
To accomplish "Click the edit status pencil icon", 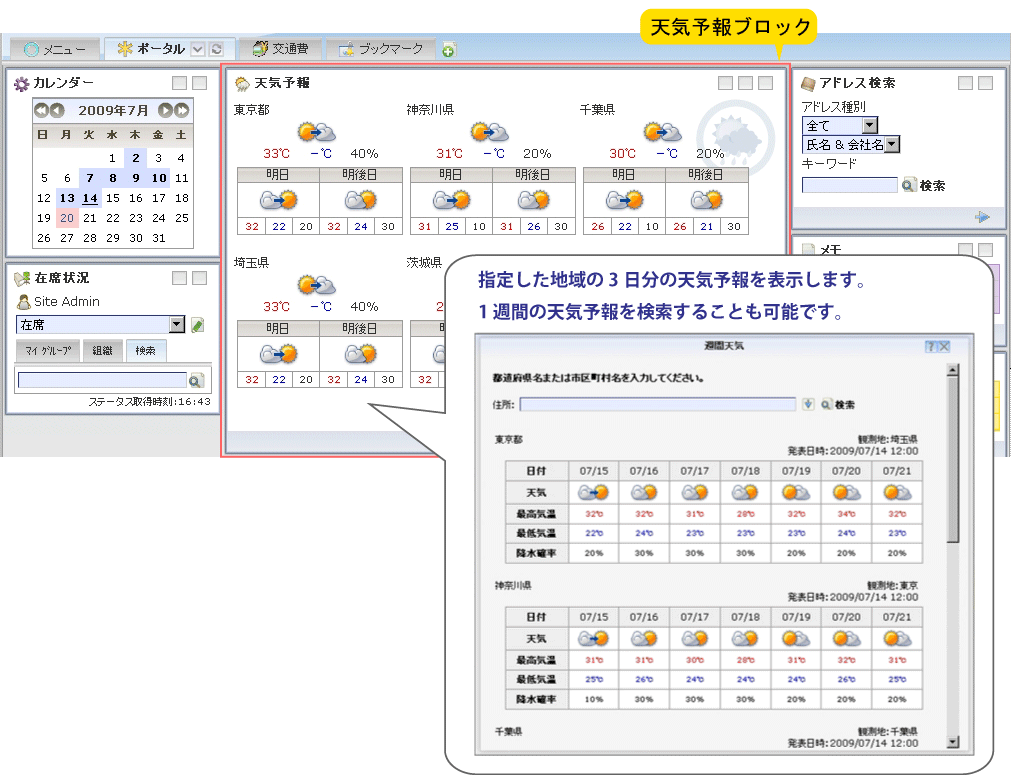I will [x=198, y=325].
